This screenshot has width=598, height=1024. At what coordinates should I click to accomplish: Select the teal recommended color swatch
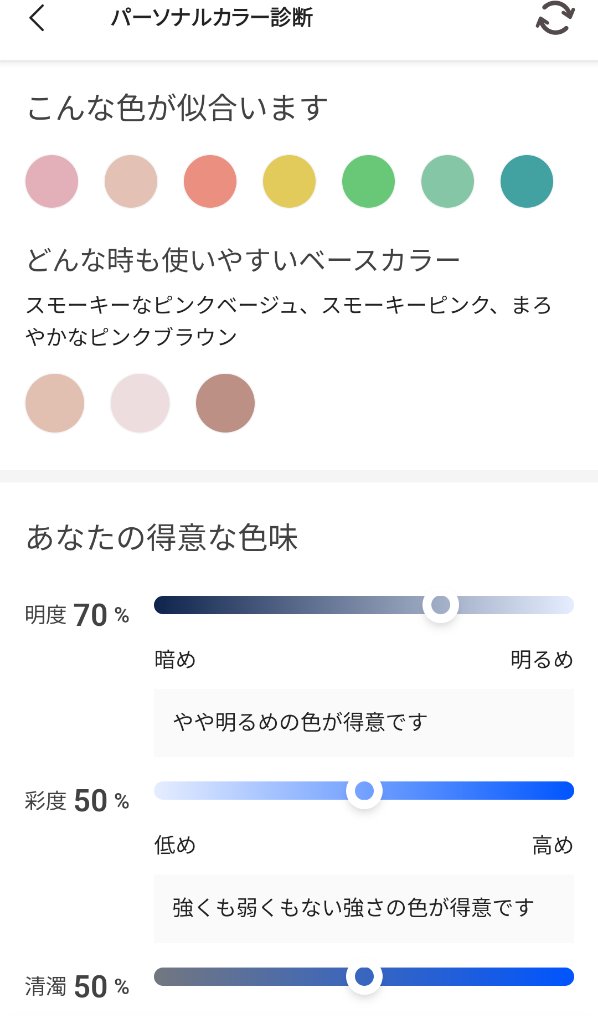coord(526,181)
